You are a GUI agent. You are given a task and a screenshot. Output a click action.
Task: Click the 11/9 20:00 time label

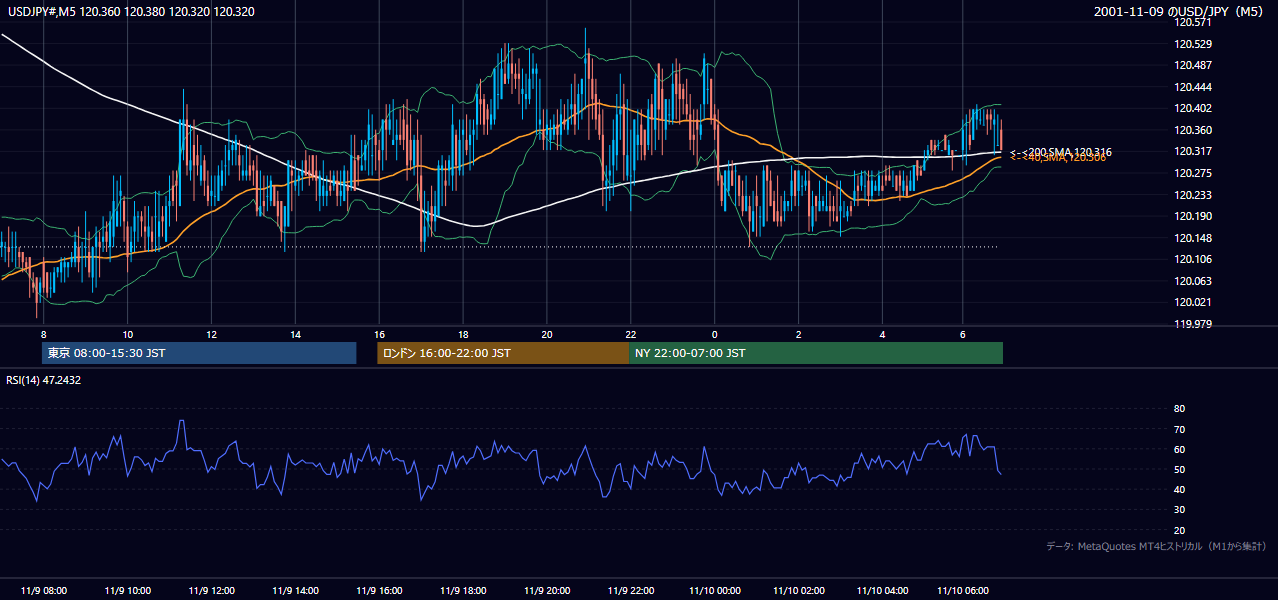point(547,590)
